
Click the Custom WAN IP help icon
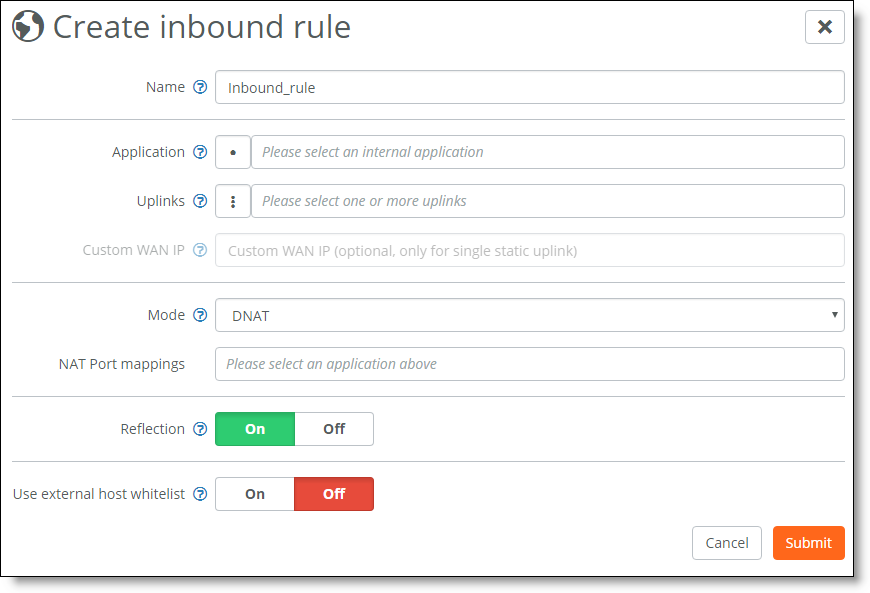point(200,250)
